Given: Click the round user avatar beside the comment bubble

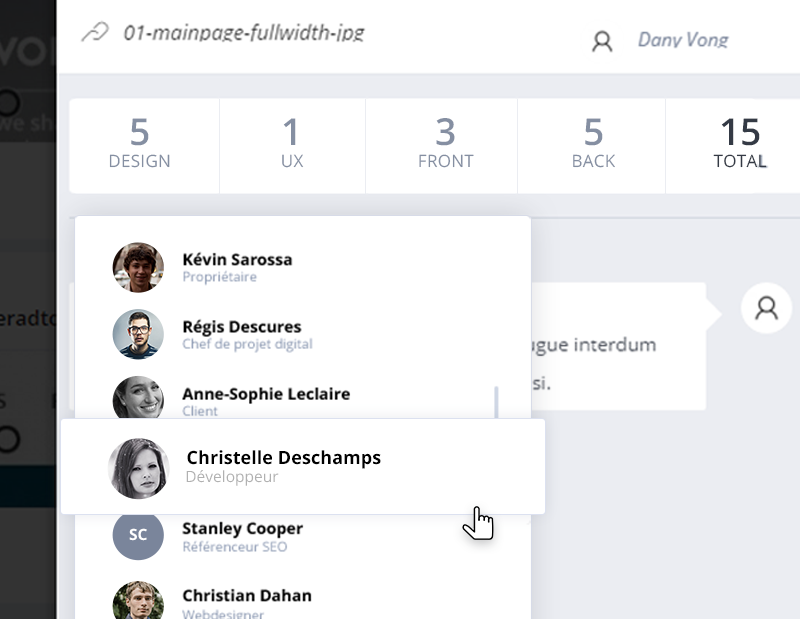Looking at the screenshot, I should [766, 308].
